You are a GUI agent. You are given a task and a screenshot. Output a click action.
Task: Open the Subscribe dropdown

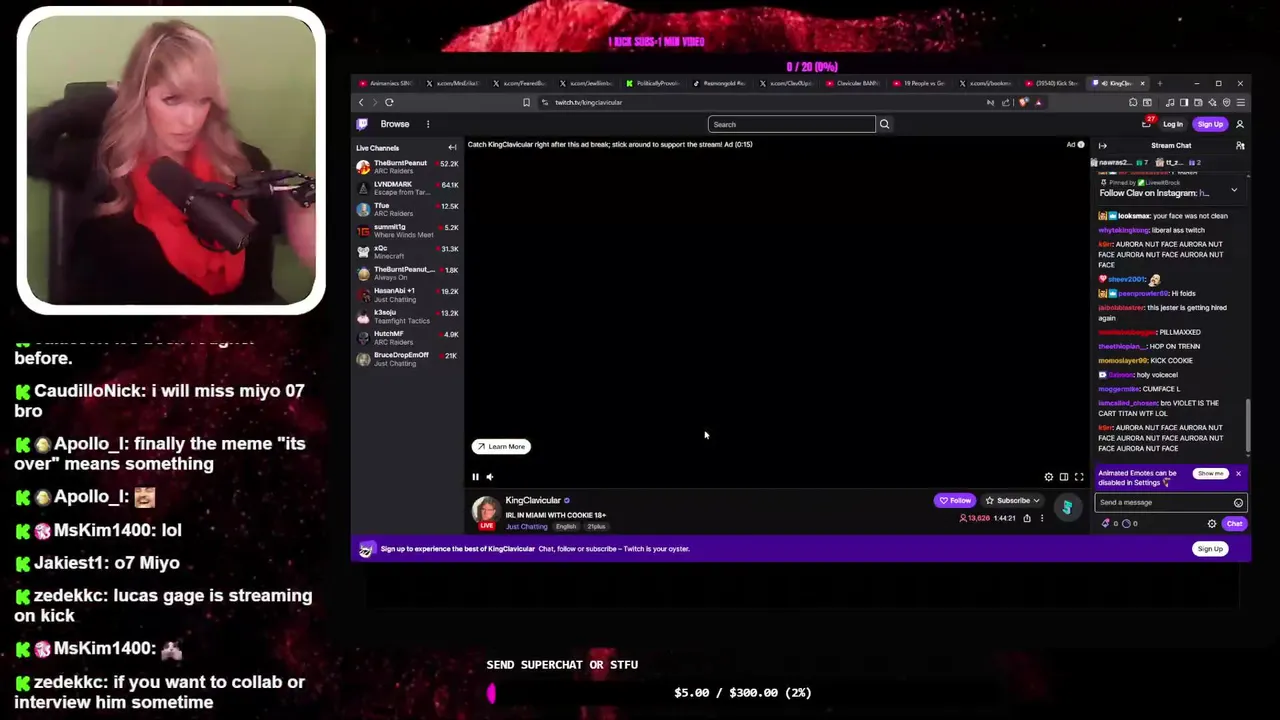pyautogui.click(x=1013, y=500)
